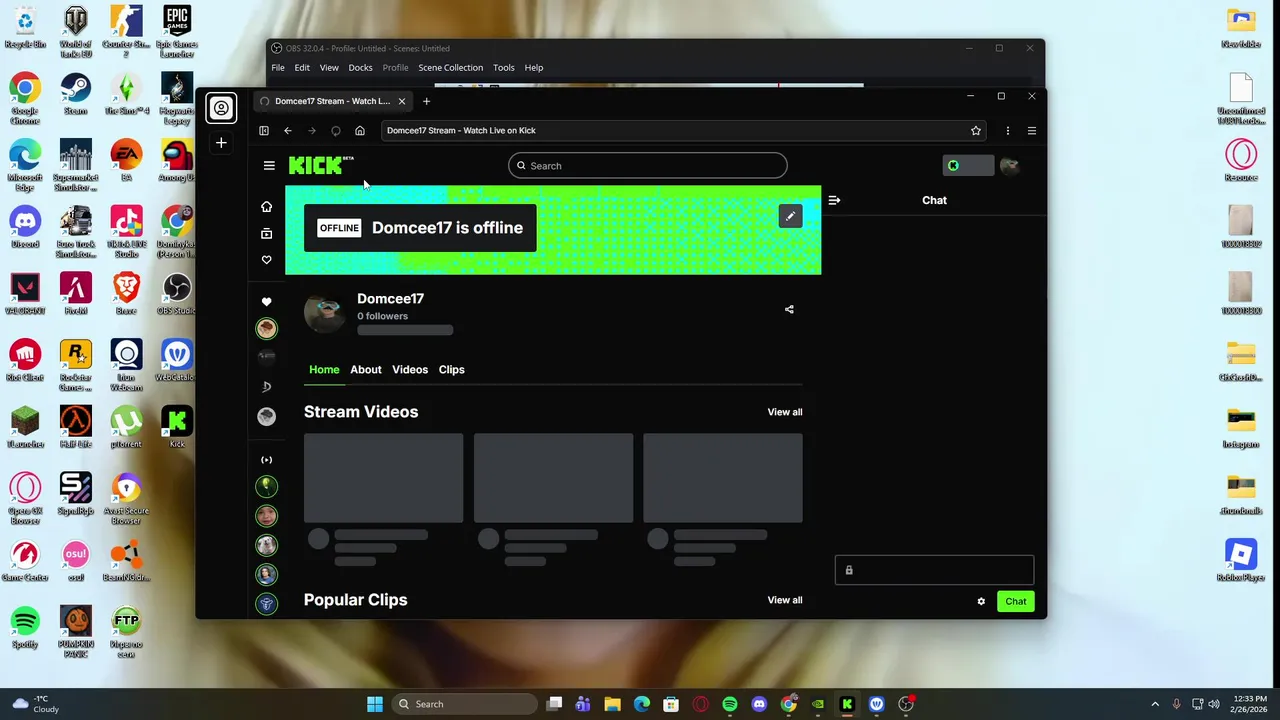1280x720 pixels.
Task: Open Edit menu in OBS window
Action: (x=302, y=68)
